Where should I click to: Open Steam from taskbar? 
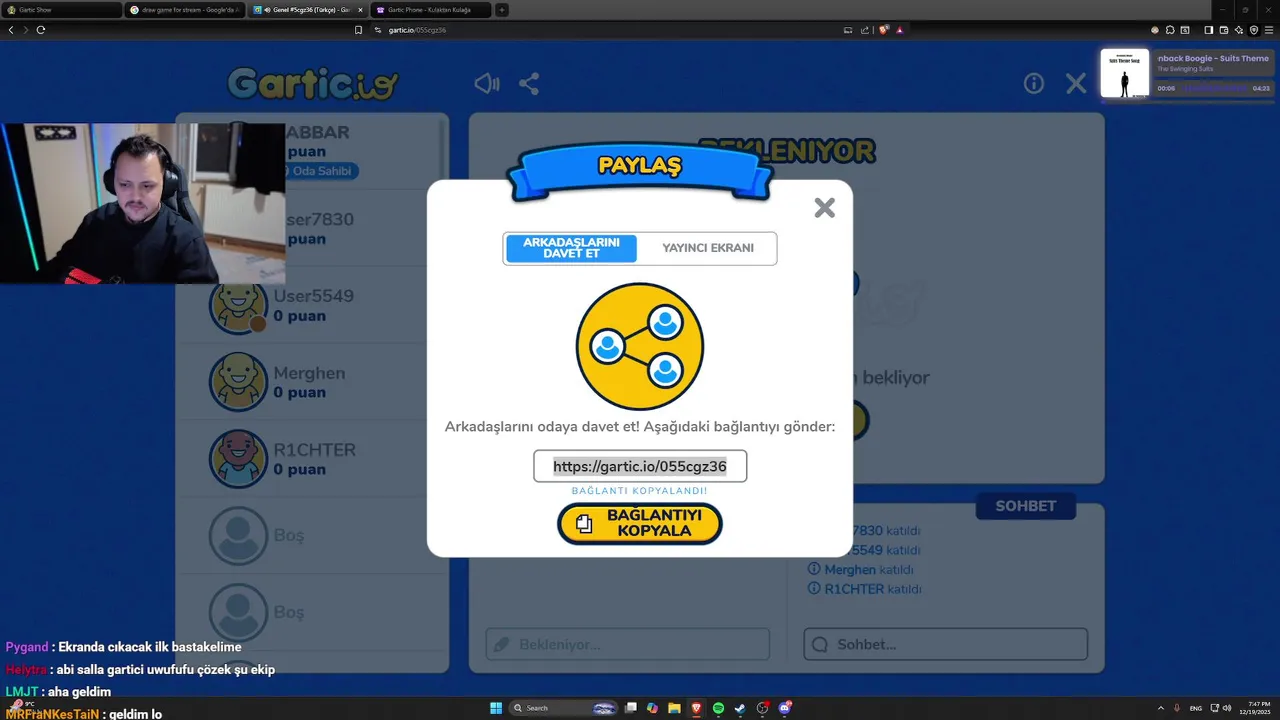(x=741, y=708)
